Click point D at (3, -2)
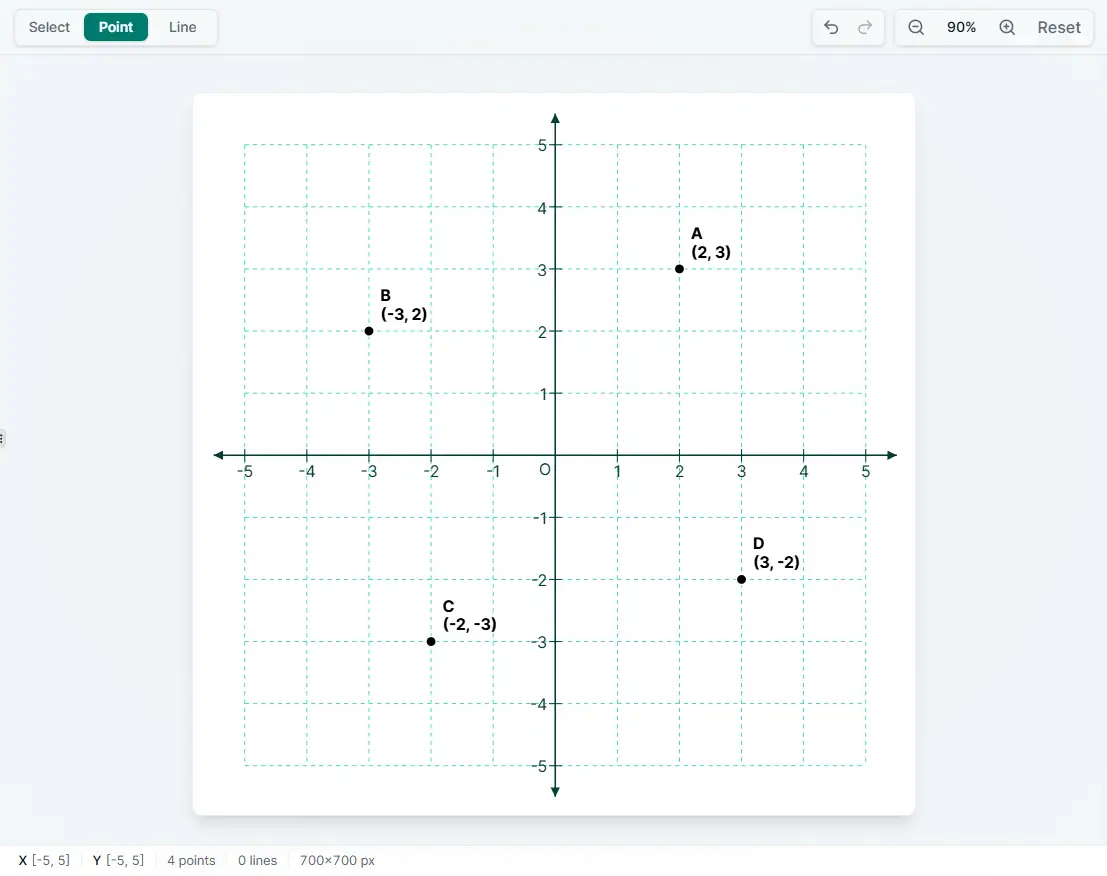Screen dimensions: 1107x876 coord(741,580)
